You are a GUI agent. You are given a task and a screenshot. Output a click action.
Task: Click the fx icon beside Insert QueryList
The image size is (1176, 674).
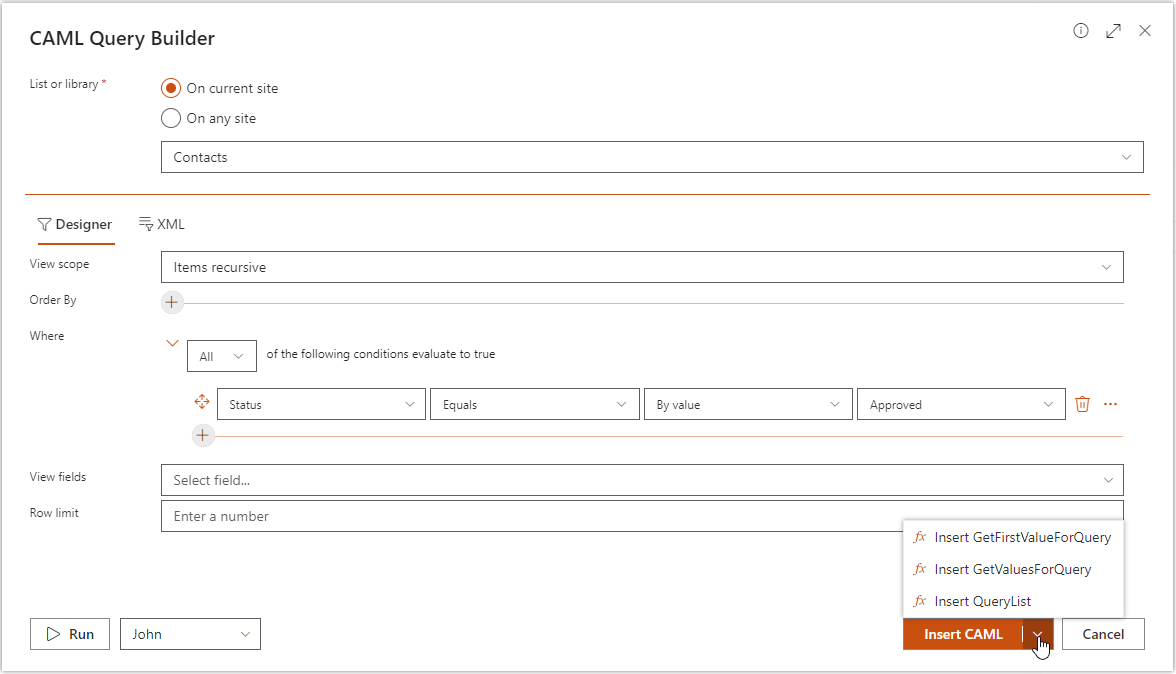click(919, 601)
